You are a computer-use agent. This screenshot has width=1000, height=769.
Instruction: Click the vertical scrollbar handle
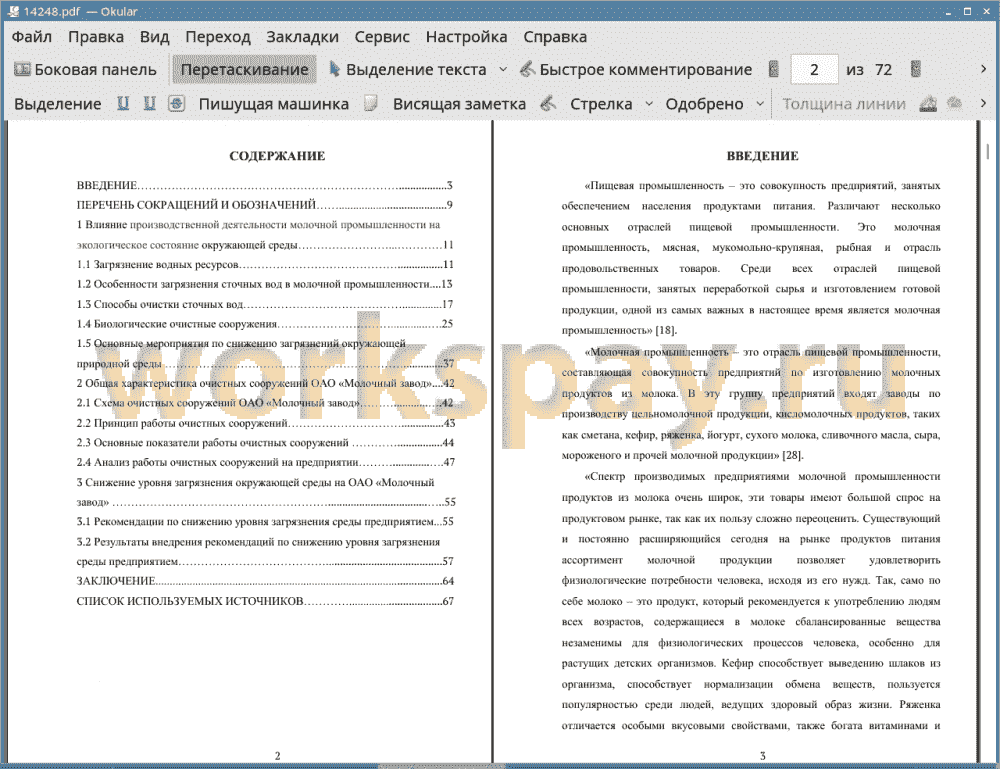pyautogui.click(x=988, y=151)
